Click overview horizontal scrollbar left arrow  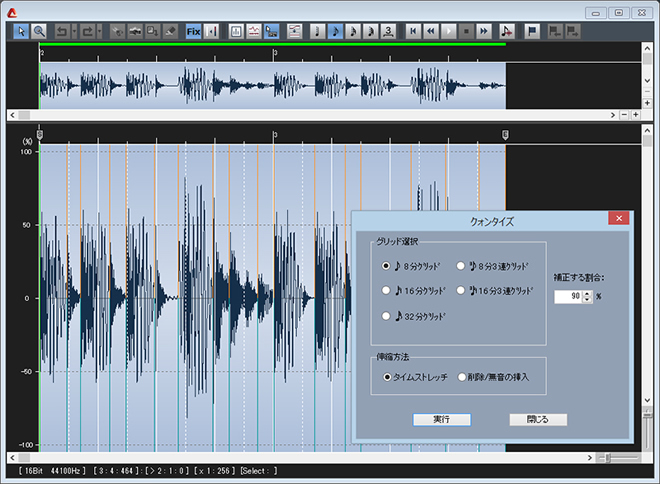coord(12,115)
